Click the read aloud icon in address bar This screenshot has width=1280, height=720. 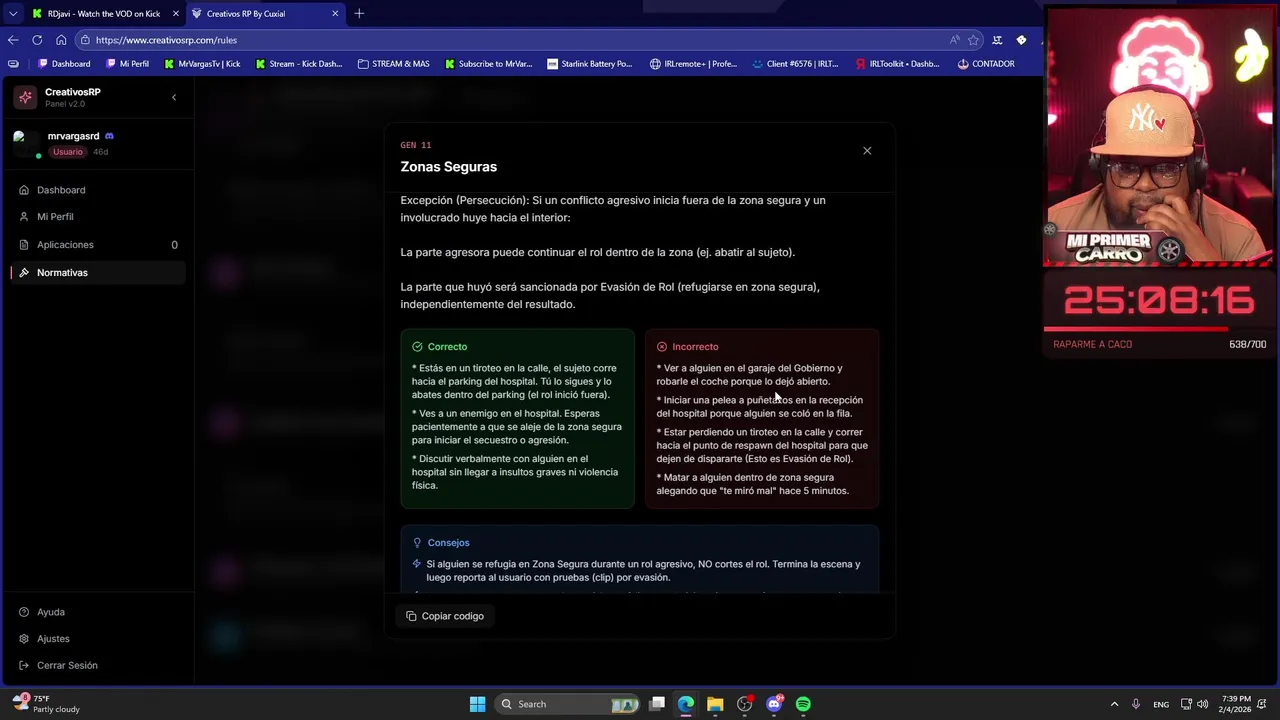(955, 40)
